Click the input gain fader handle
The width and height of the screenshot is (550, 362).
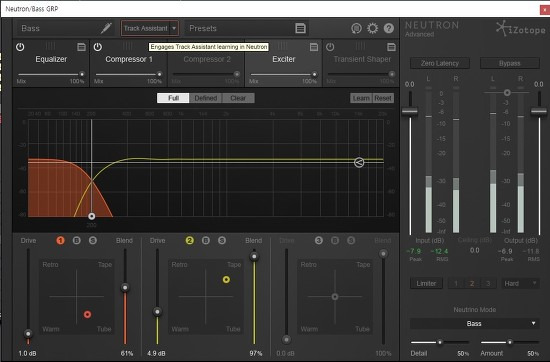pyautogui.click(x=410, y=112)
